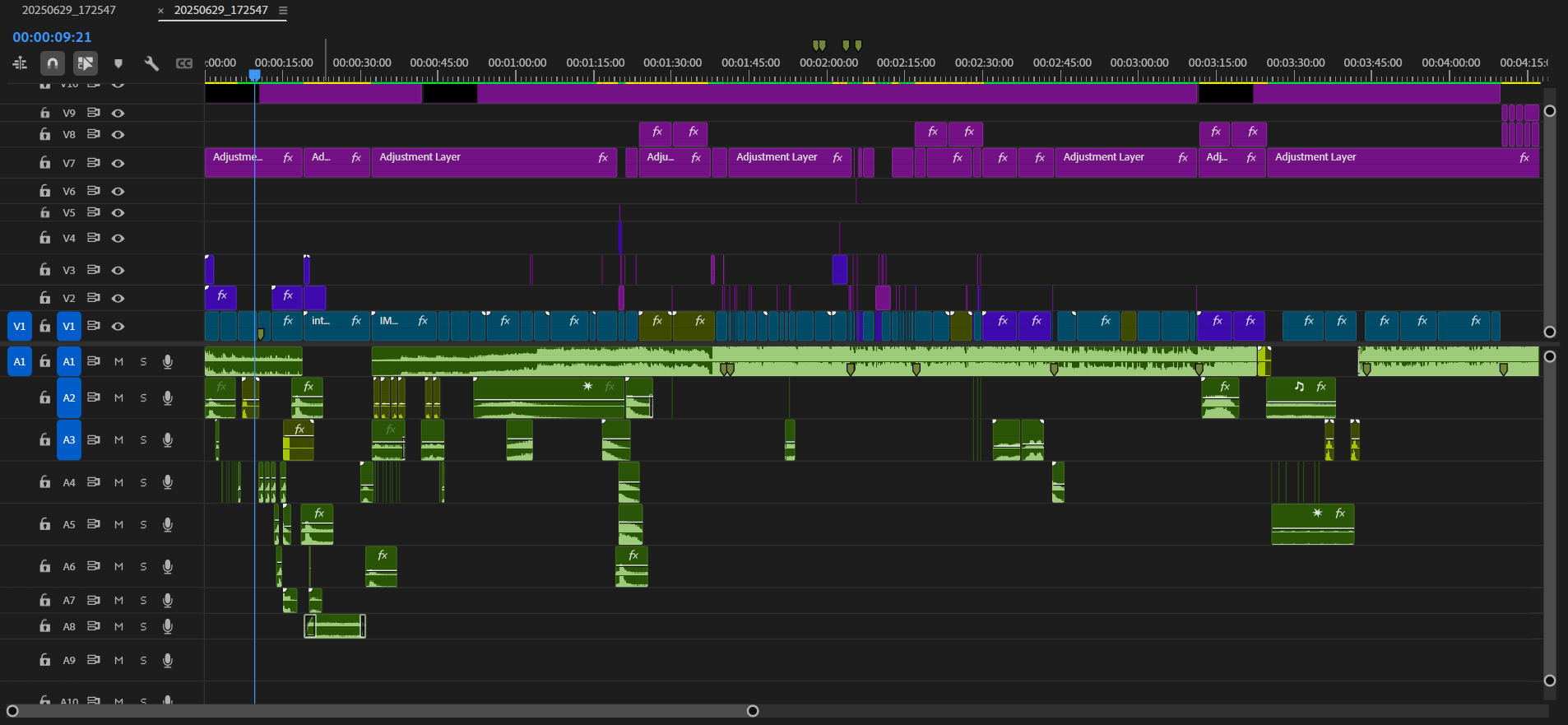Screen dimensions: 1568x725
Task: Toggle Sync Lock icon on track V7
Action: 94,163
